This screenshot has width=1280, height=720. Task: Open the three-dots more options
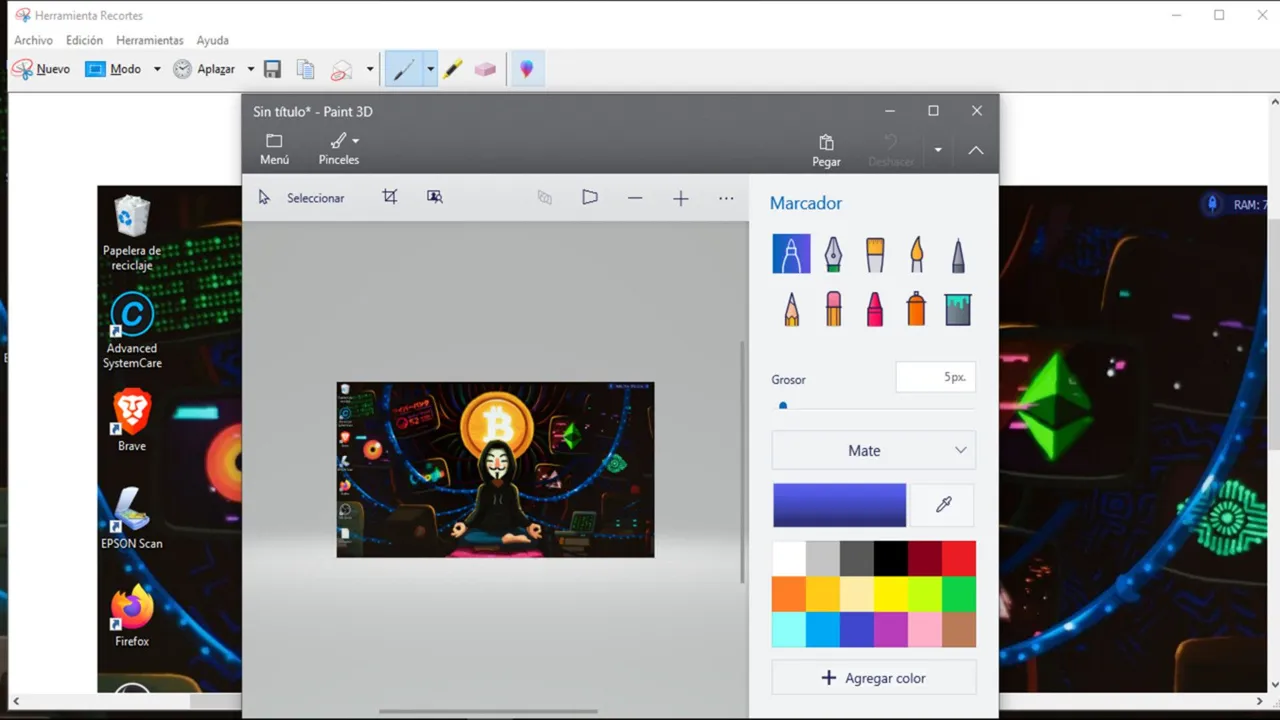pyautogui.click(x=726, y=198)
